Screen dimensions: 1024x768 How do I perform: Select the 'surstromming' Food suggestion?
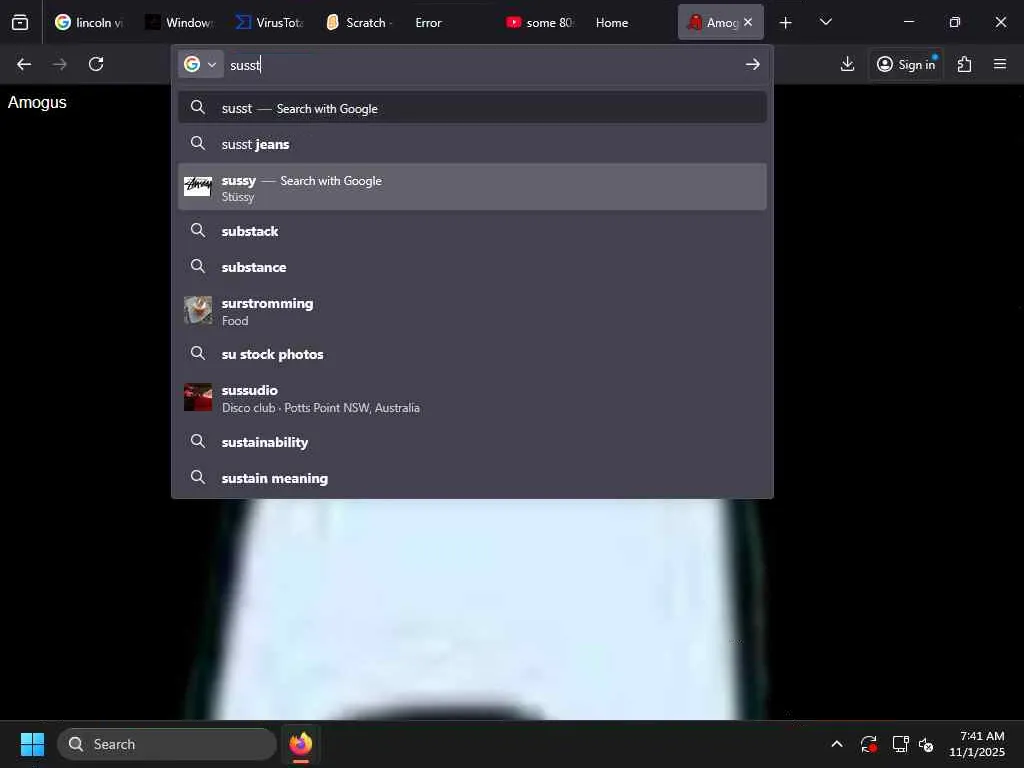pos(472,311)
